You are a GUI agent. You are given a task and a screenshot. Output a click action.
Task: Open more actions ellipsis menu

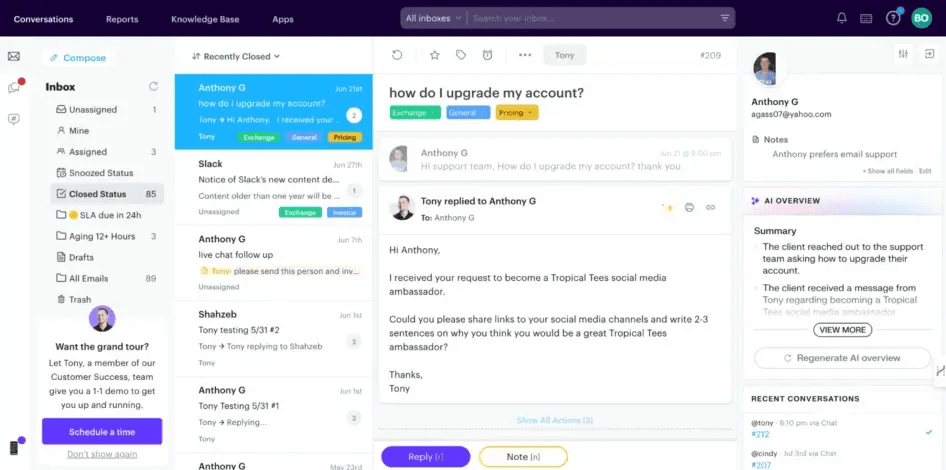tap(525, 55)
